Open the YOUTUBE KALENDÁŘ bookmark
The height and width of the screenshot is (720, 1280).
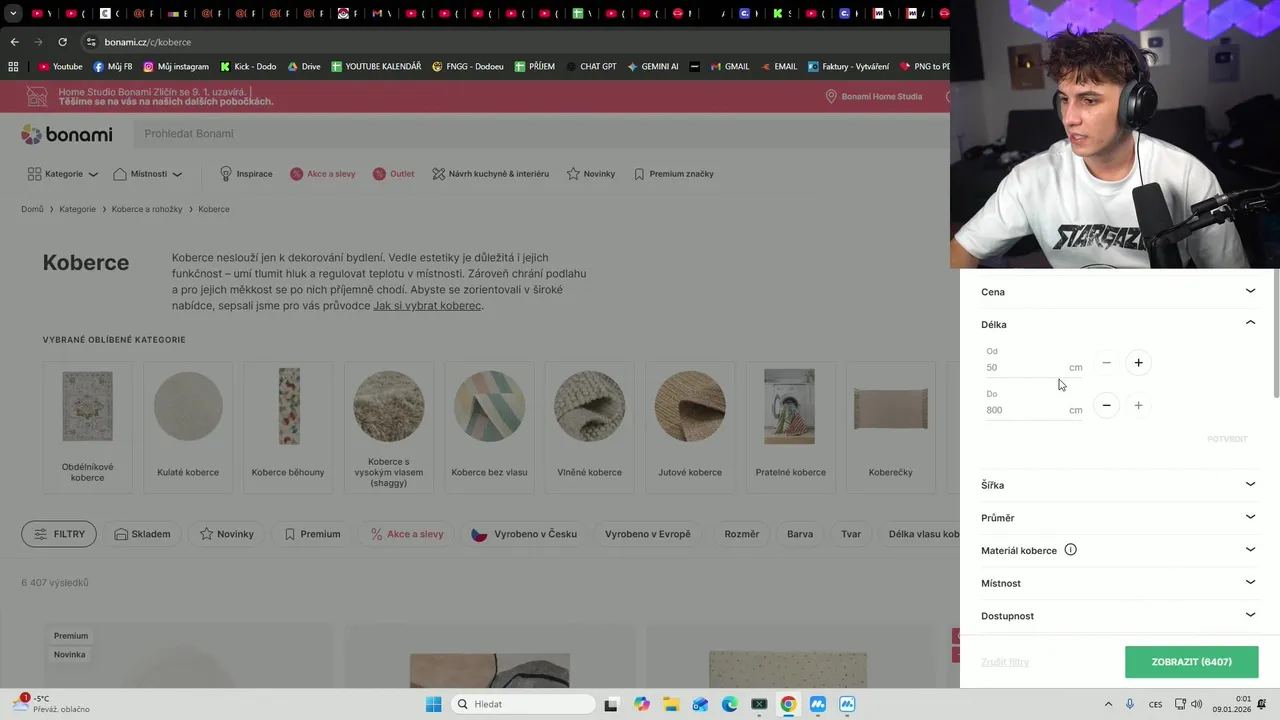[x=376, y=67]
